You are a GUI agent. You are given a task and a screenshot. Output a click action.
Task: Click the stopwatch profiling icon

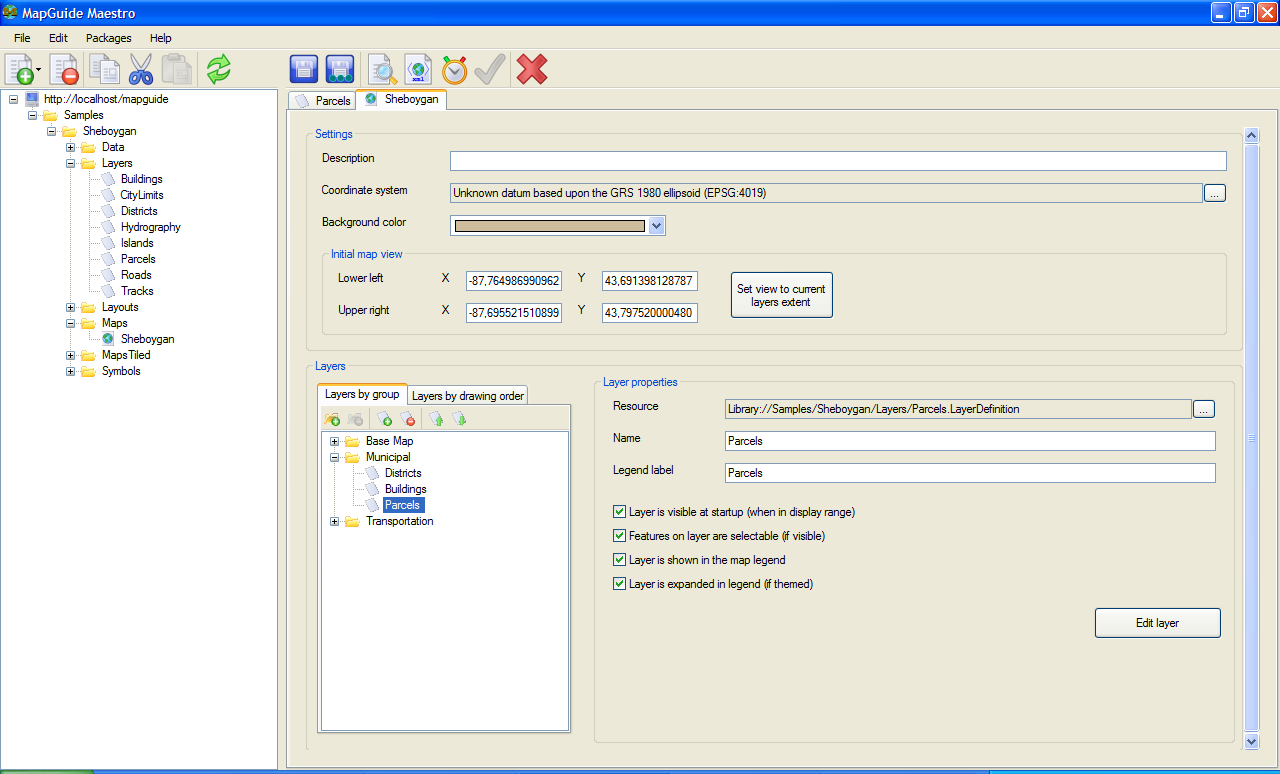(454, 69)
